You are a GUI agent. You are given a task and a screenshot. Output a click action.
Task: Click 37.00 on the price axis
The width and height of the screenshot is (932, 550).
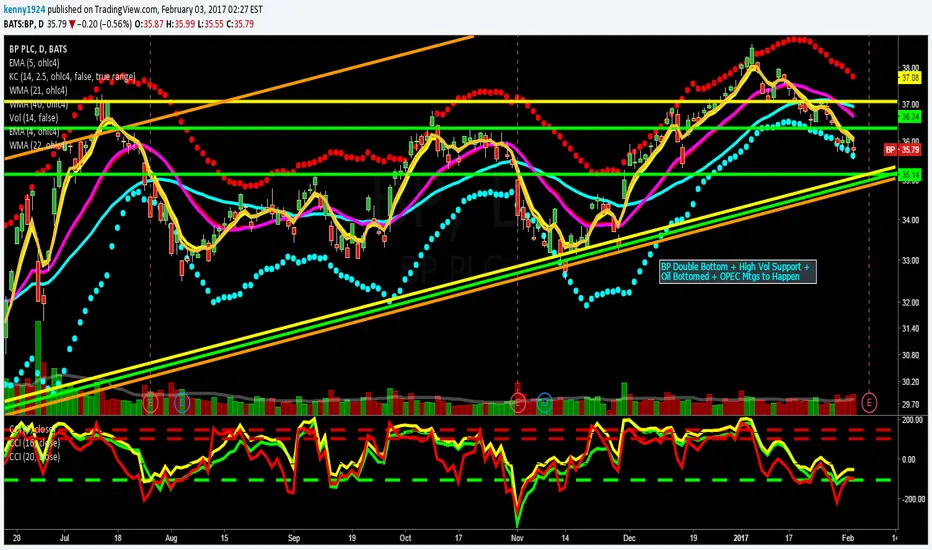coord(911,104)
